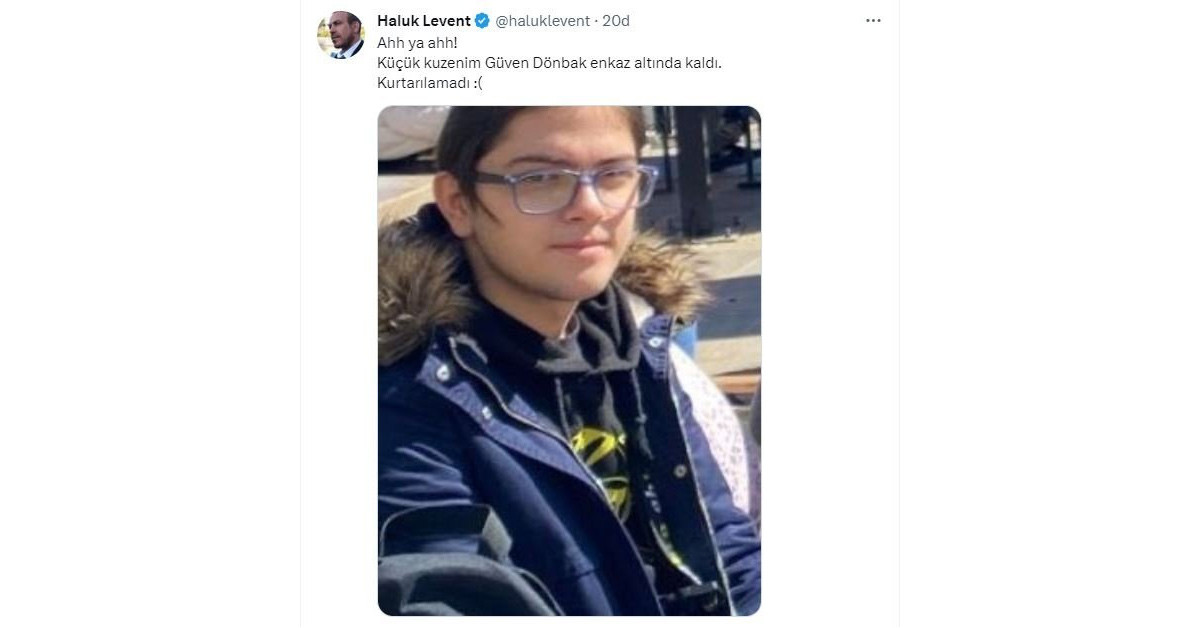The width and height of the screenshot is (1200, 628).
Task: Click the dot separator before the timestamp
Action: point(596,21)
